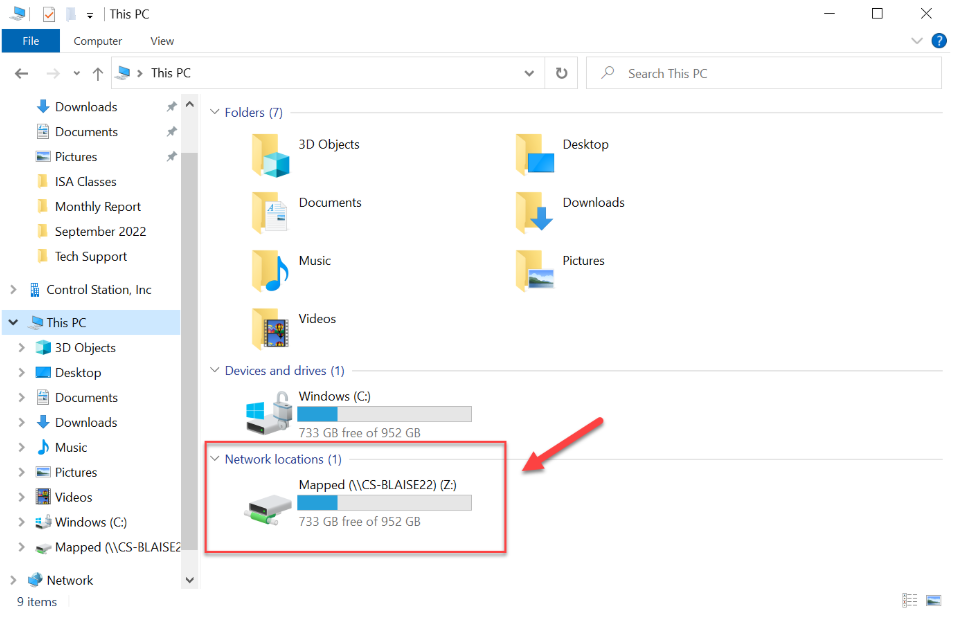
Task: Click the "733 GB free of 952 GB" text under Mapped drive
Action: pos(360,521)
